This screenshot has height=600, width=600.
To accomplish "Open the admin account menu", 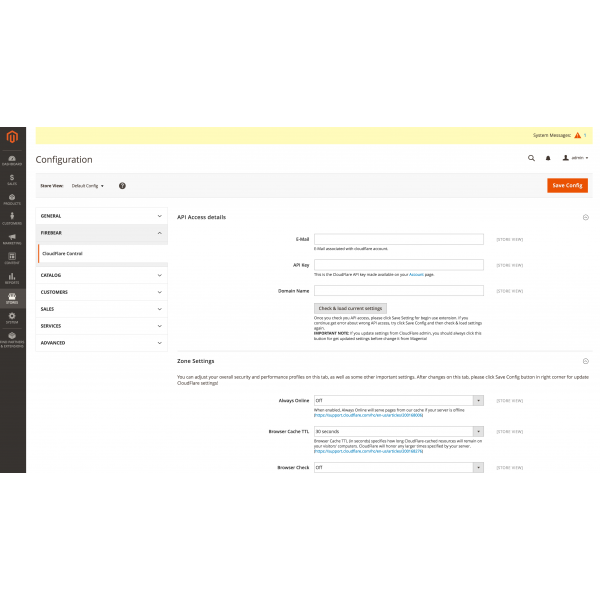I will pos(575,158).
